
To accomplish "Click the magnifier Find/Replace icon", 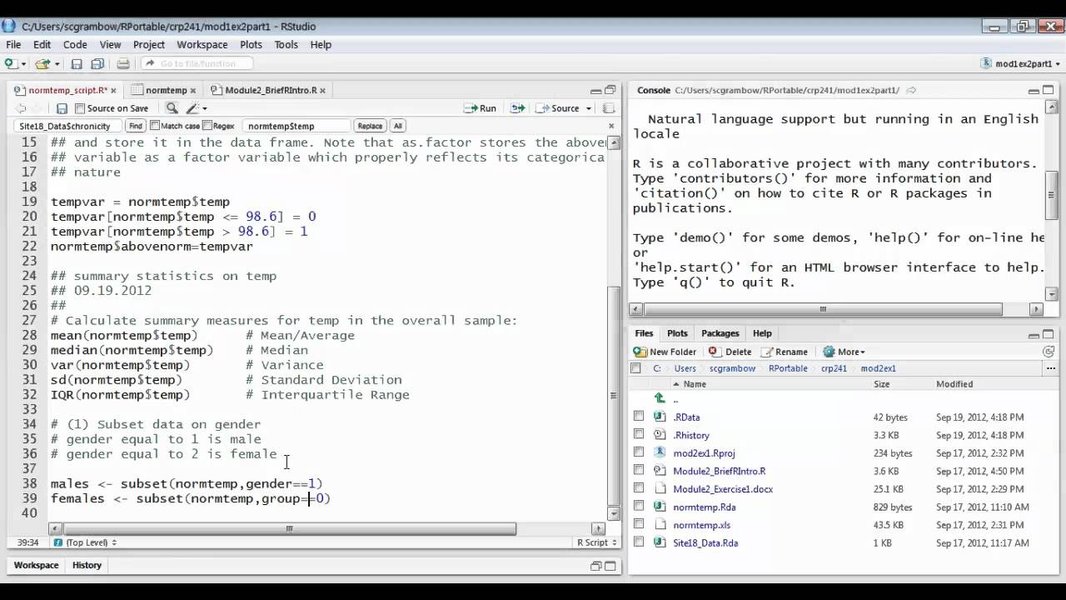I will pyautogui.click(x=172, y=108).
